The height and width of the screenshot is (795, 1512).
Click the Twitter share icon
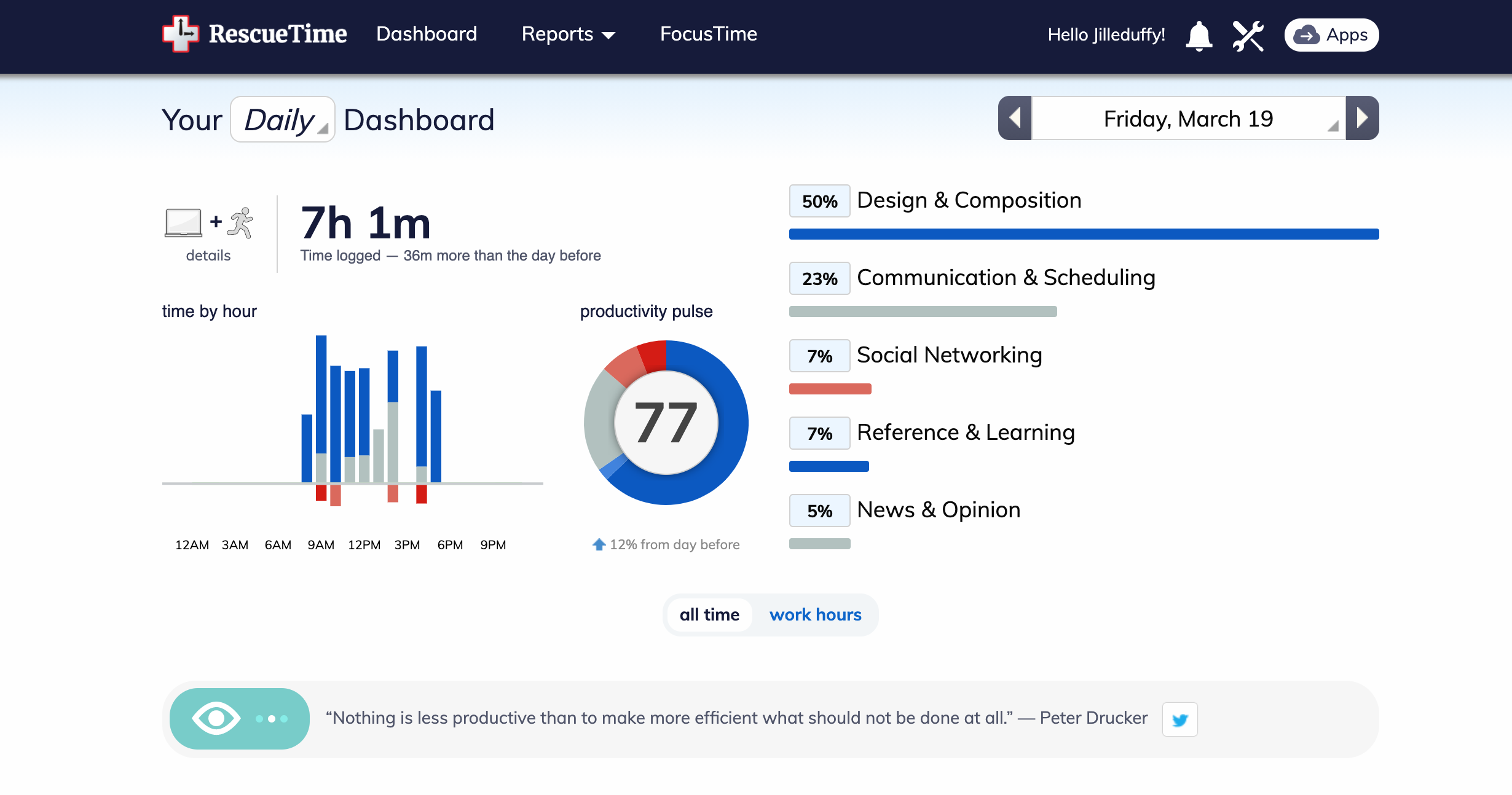click(x=1180, y=719)
